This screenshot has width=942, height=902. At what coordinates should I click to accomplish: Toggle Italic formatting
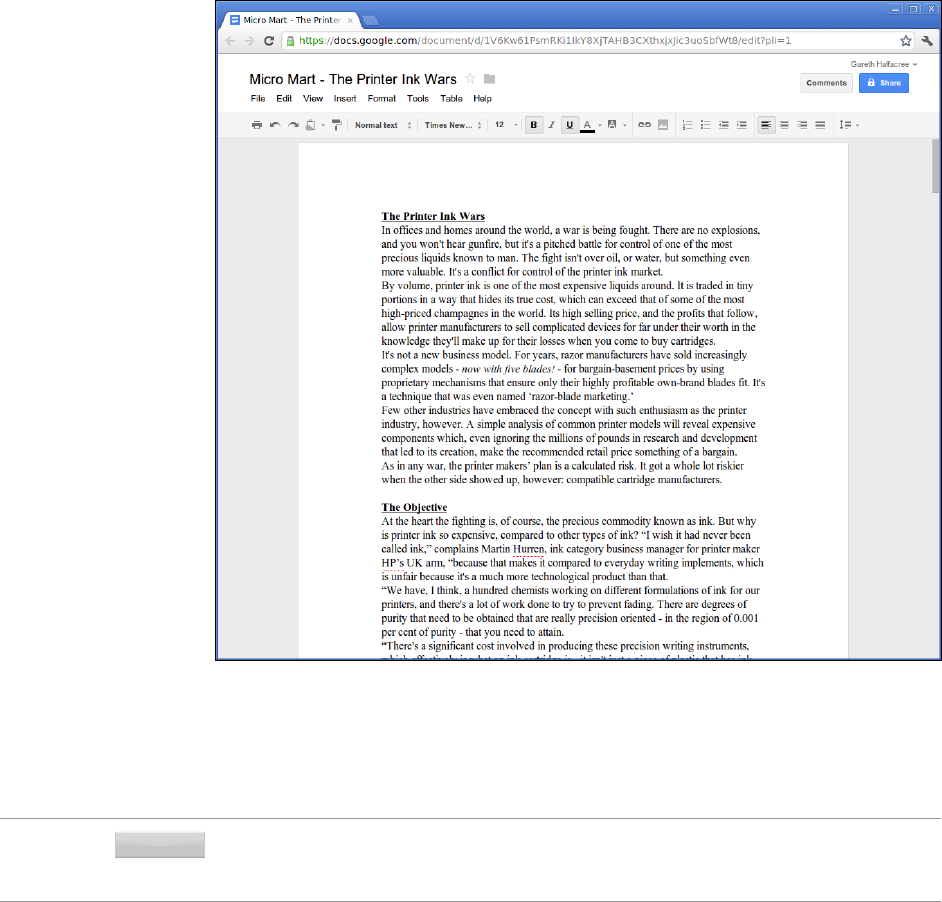[552, 125]
